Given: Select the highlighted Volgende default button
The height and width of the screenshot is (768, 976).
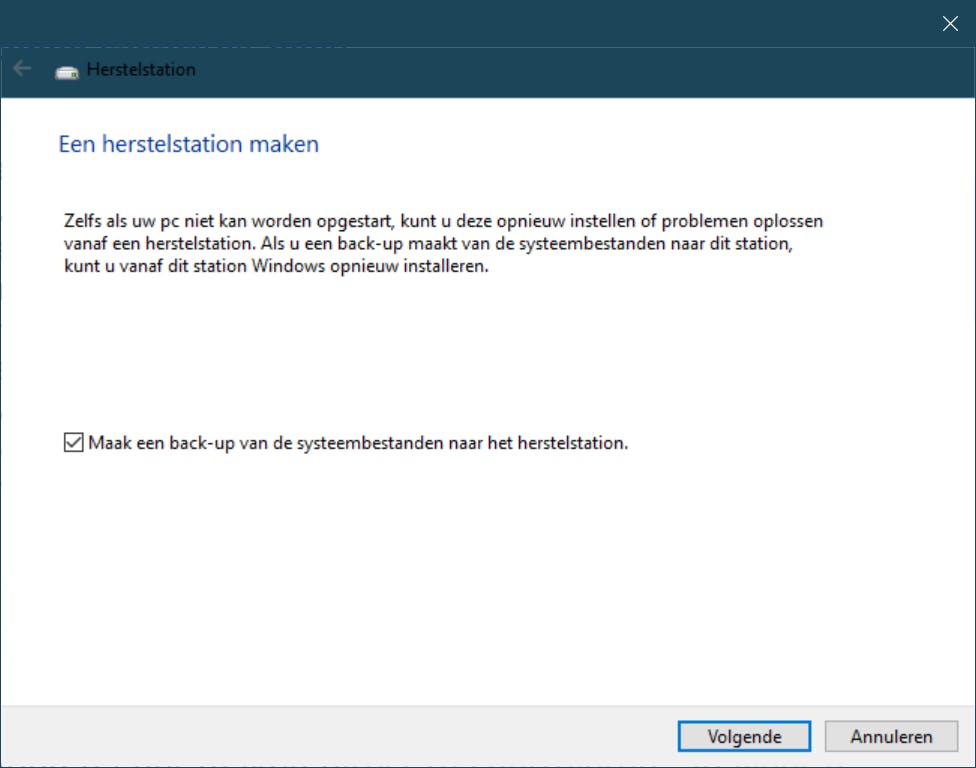Looking at the screenshot, I should pos(744,736).
